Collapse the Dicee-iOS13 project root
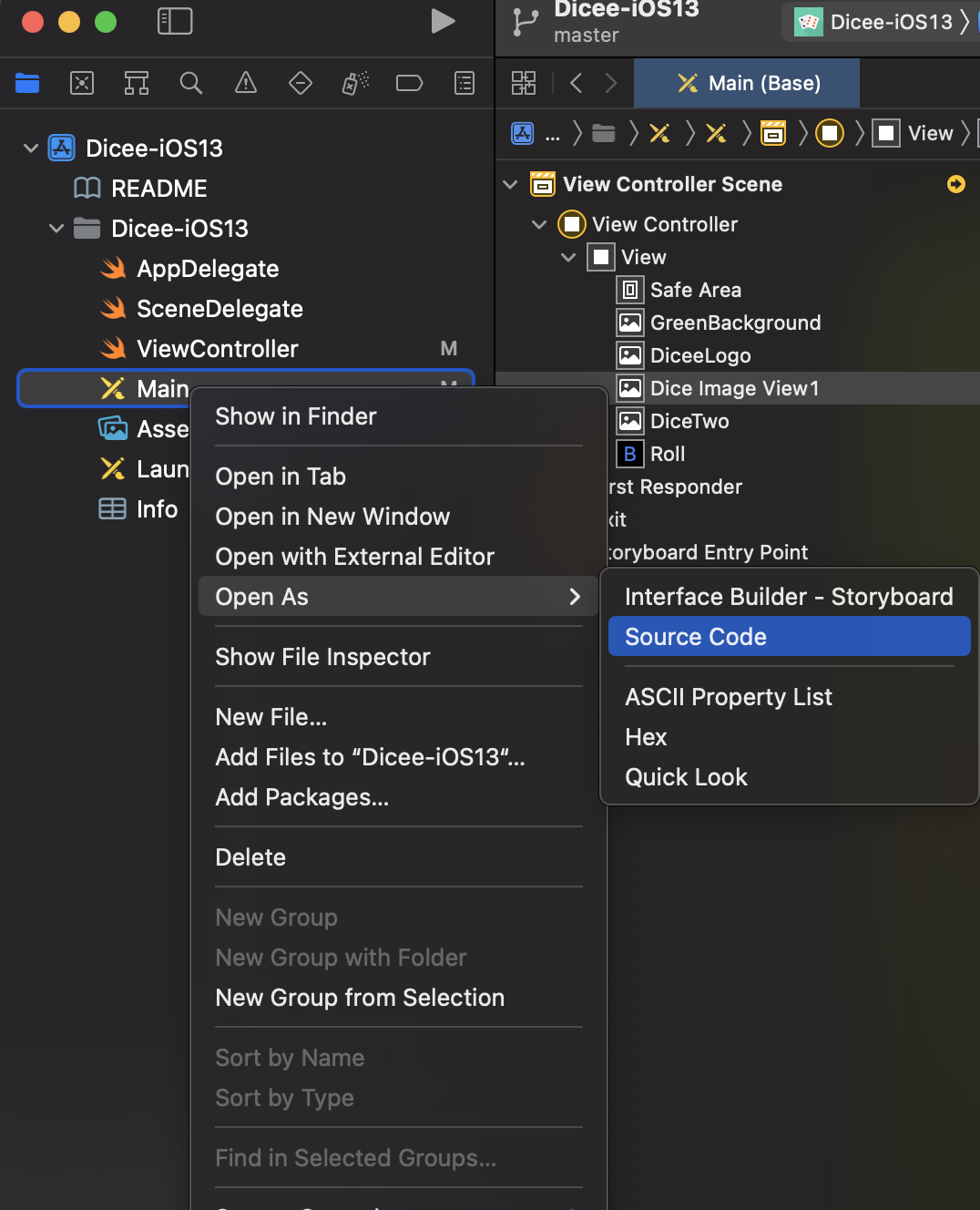This screenshot has height=1210, width=980. [x=31, y=149]
